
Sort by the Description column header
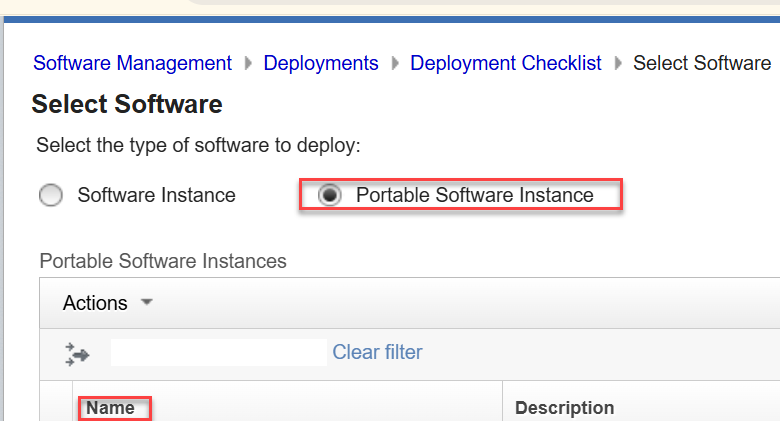pos(564,408)
